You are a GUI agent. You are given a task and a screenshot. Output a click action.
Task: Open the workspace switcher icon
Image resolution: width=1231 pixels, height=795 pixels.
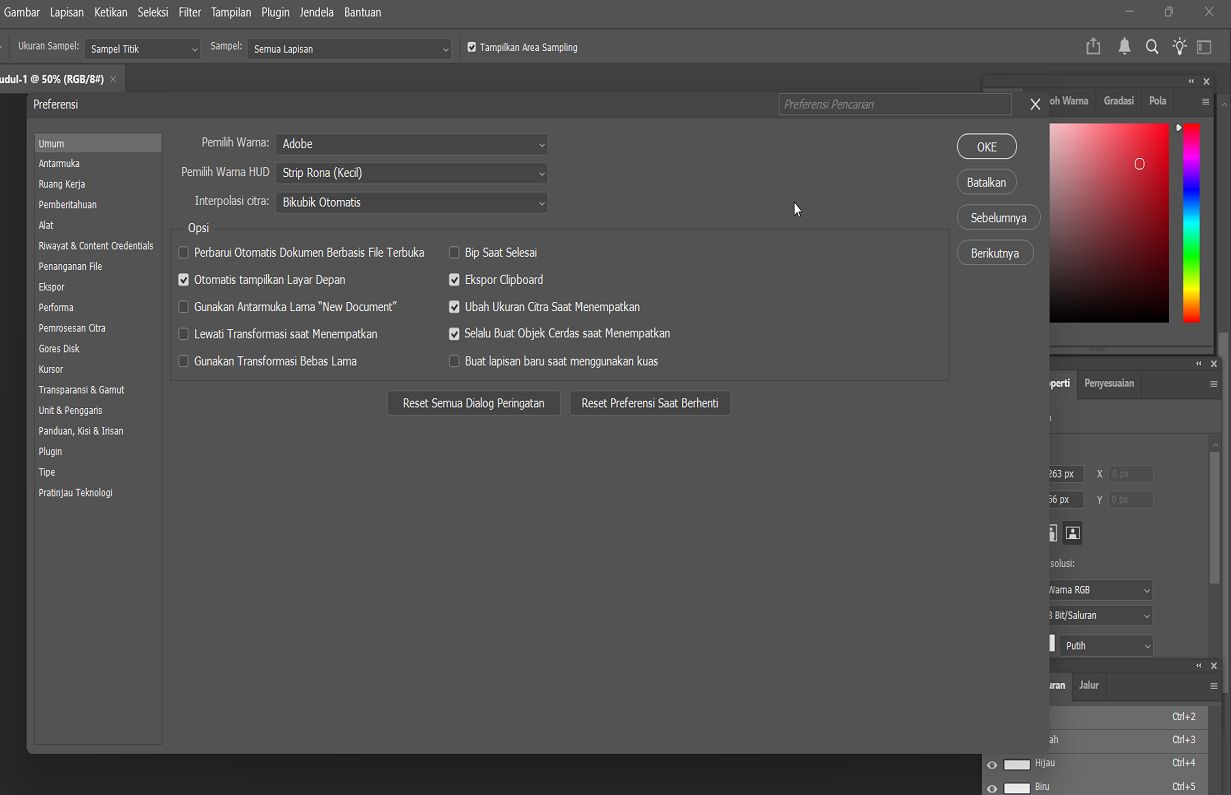(1204, 47)
